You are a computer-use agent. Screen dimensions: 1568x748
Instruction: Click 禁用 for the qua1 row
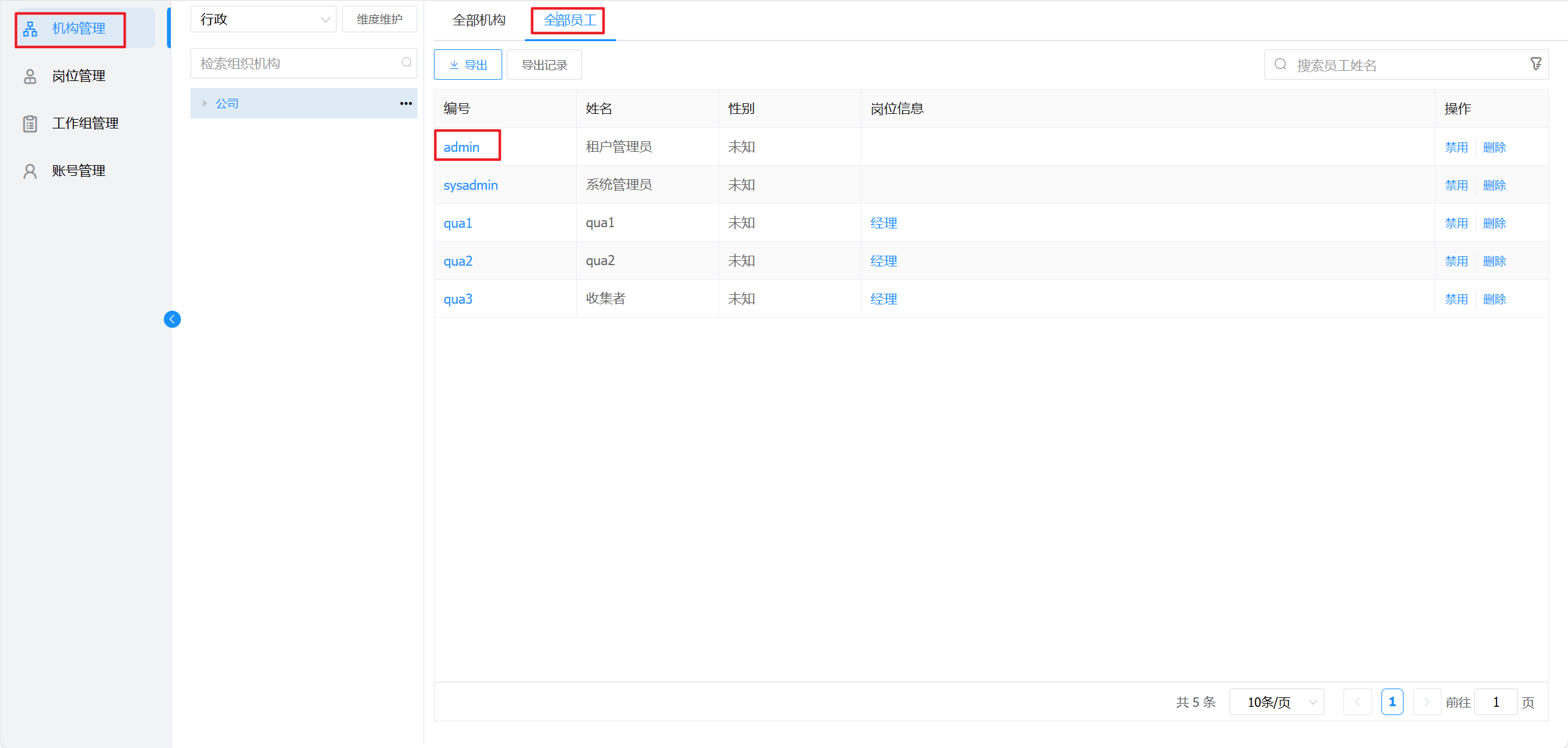[1456, 223]
